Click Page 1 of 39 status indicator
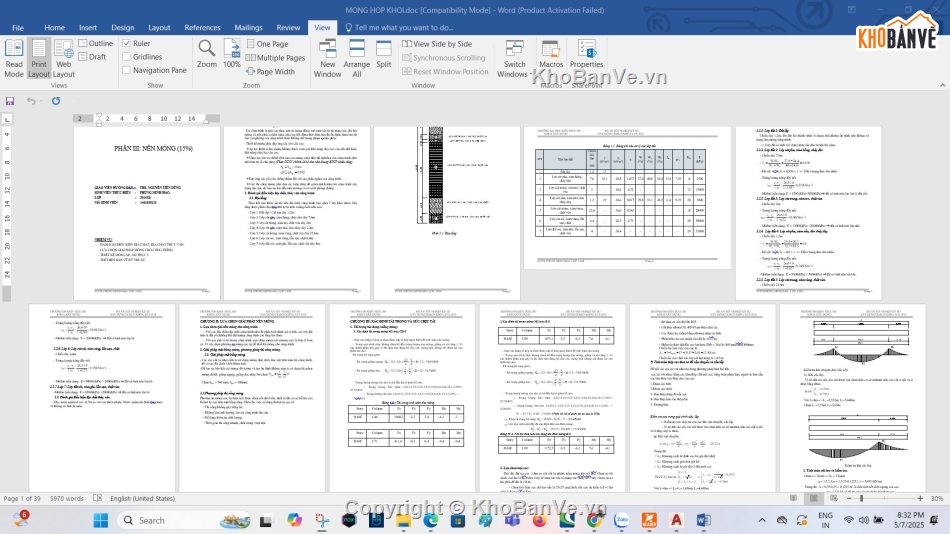The height and width of the screenshot is (534, 950). (22, 498)
